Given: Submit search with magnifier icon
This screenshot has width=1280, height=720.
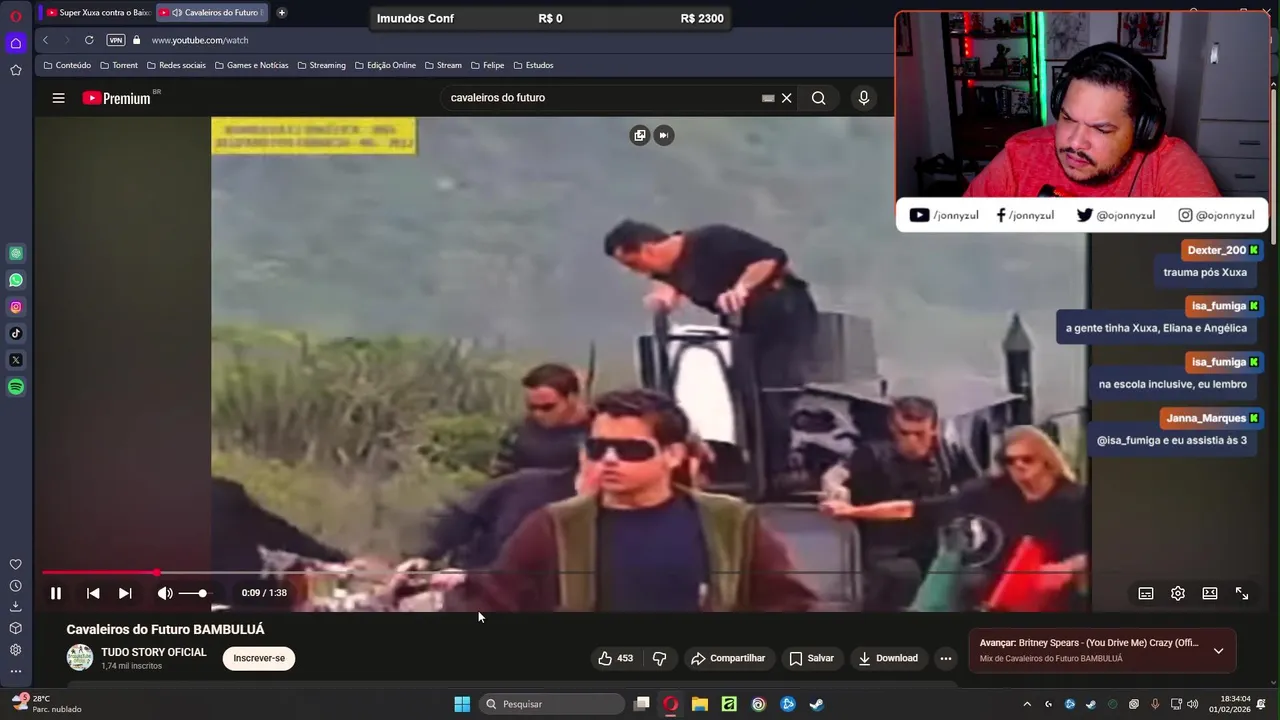Looking at the screenshot, I should [x=818, y=98].
